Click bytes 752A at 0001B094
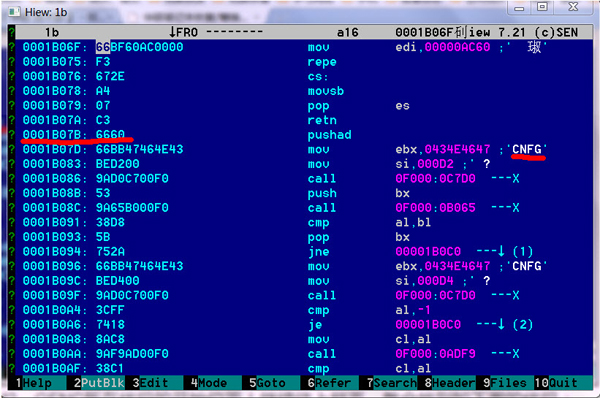 110,251
